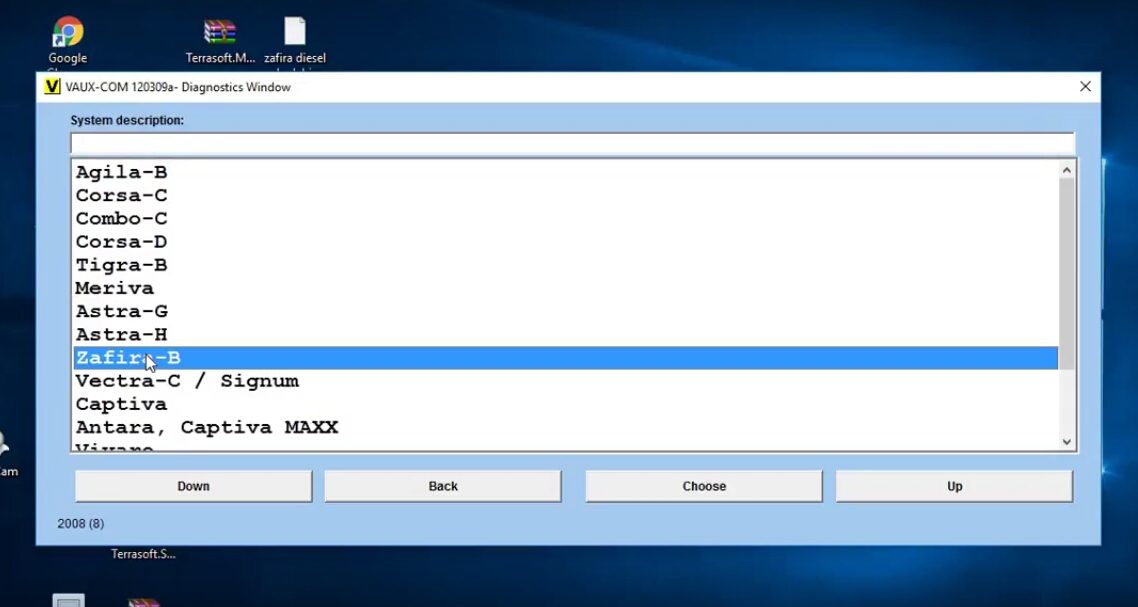The height and width of the screenshot is (607, 1138).
Task: Pick the Astra-G entry
Action: pos(565,311)
